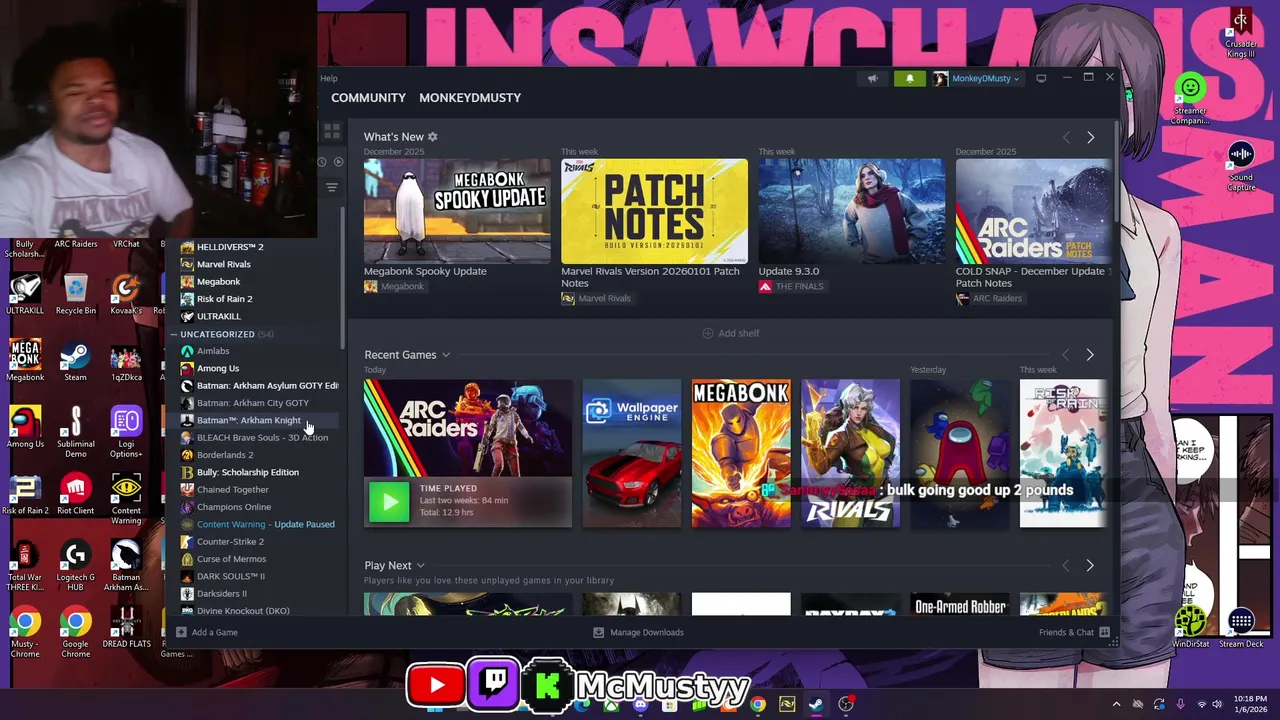The height and width of the screenshot is (720, 1280).
Task: Open the Recent Games shelf dropdown
Action: [x=446, y=355]
